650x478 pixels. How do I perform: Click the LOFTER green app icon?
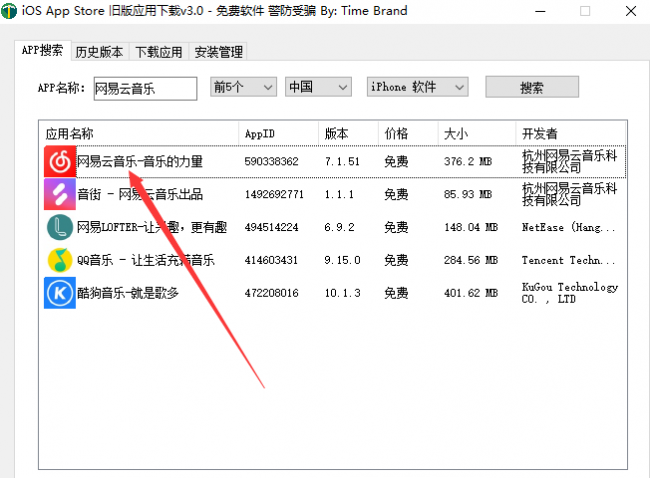60,227
